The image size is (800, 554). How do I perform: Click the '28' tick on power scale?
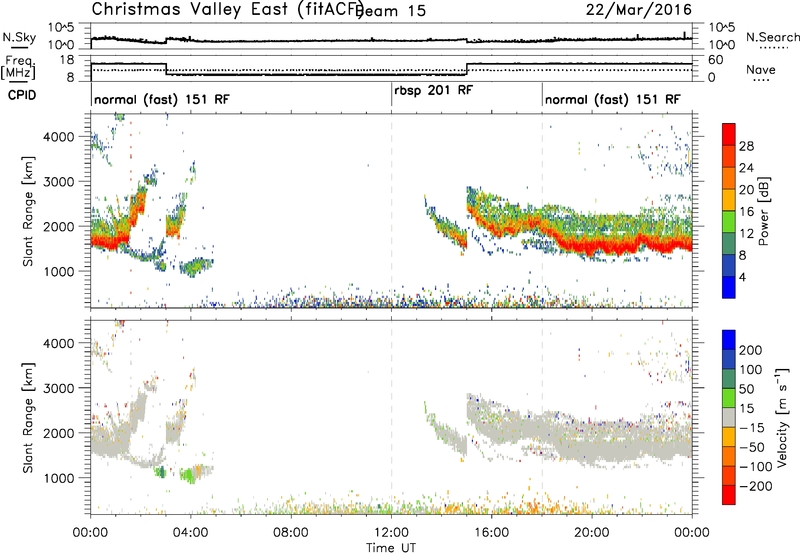point(746,146)
